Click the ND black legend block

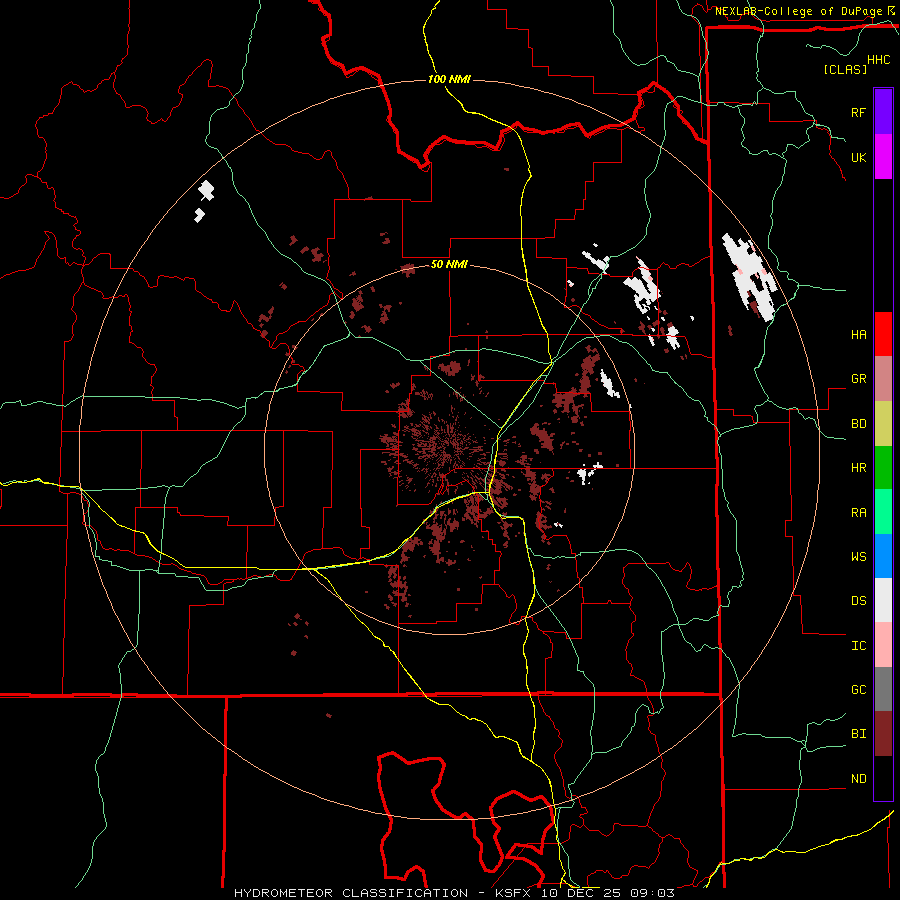point(883,778)
